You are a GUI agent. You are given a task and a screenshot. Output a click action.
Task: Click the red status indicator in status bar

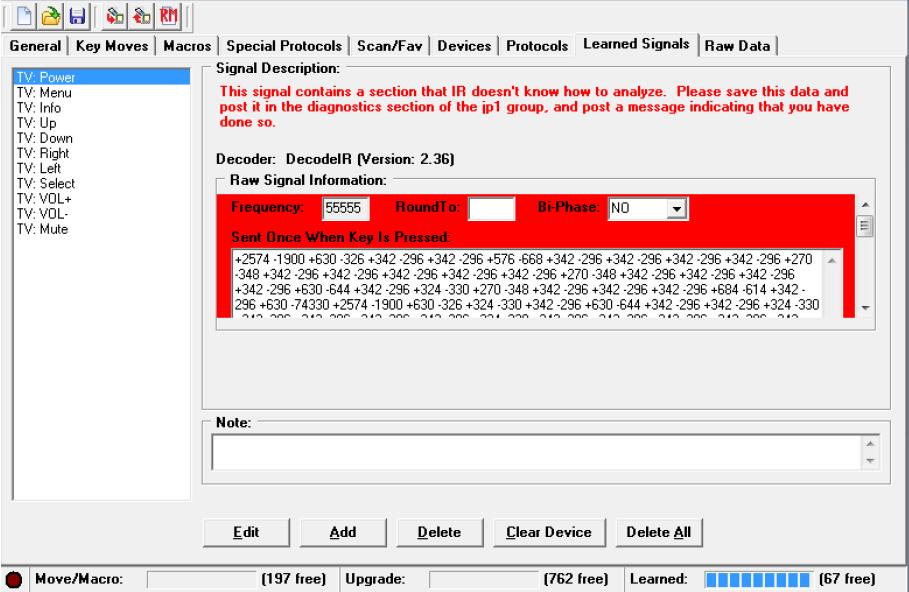pos(13,579)
